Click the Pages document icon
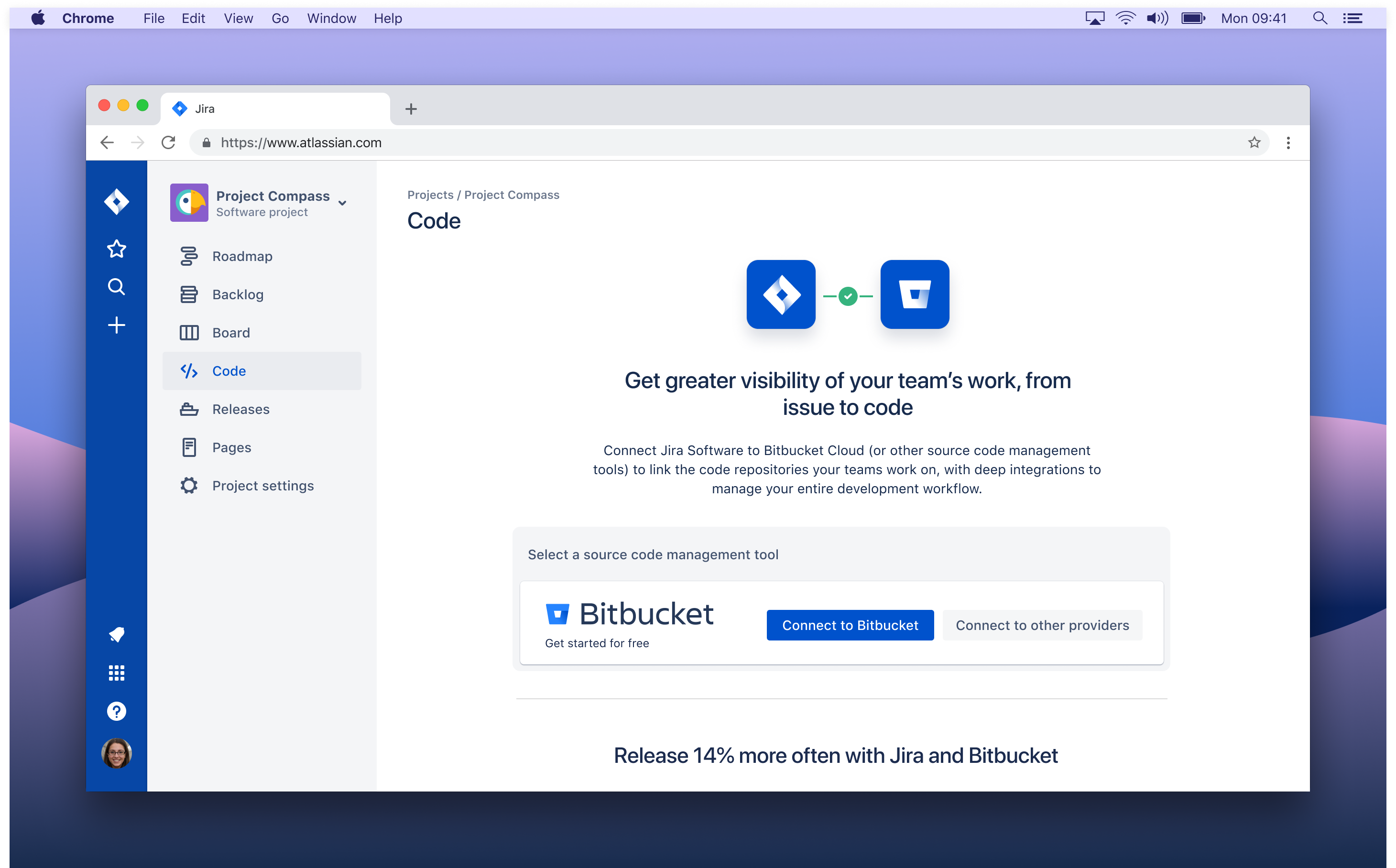 click(189, 447)
